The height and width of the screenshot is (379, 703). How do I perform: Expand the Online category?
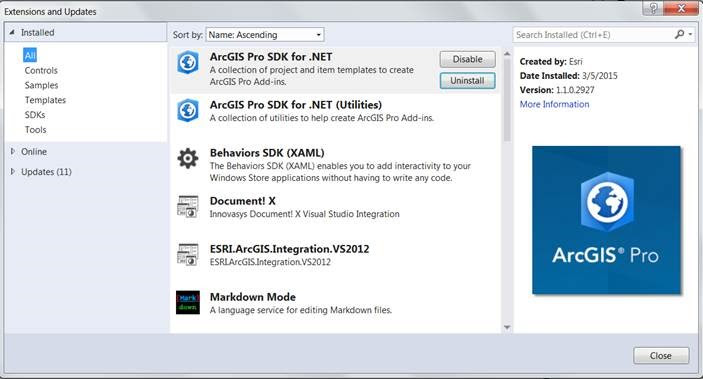[x=13, y=152]
